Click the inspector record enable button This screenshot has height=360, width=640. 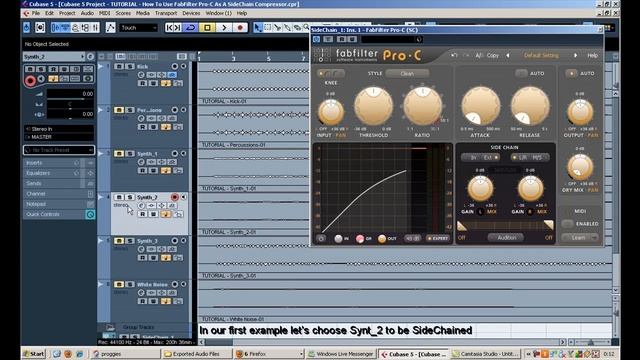coord(30,81)
